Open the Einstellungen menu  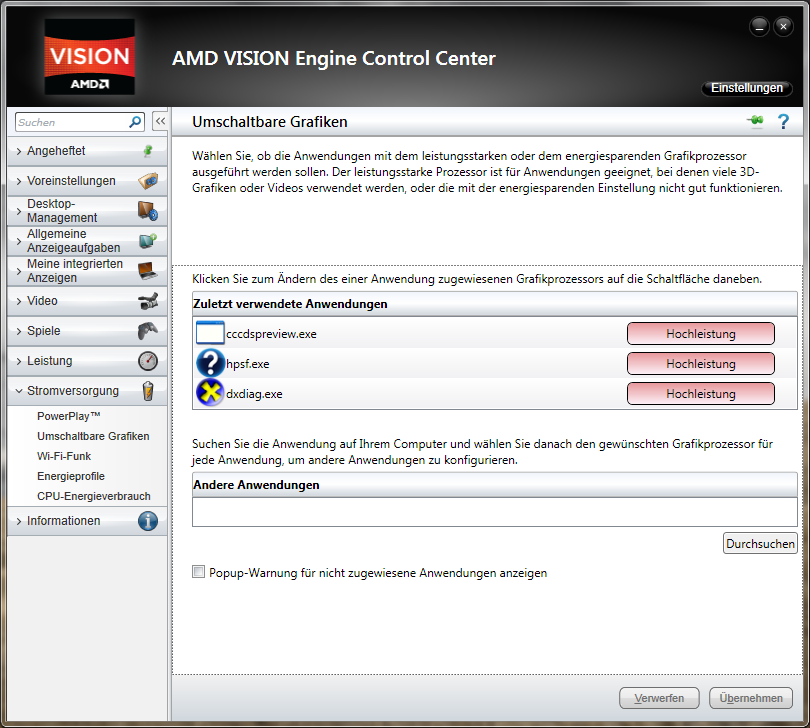pos(746,88)
